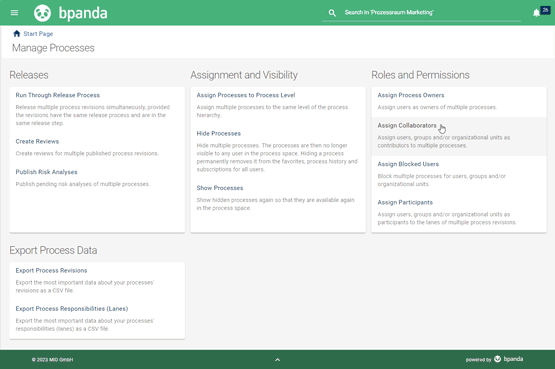Open Show Processes

[x=220, y=188]
